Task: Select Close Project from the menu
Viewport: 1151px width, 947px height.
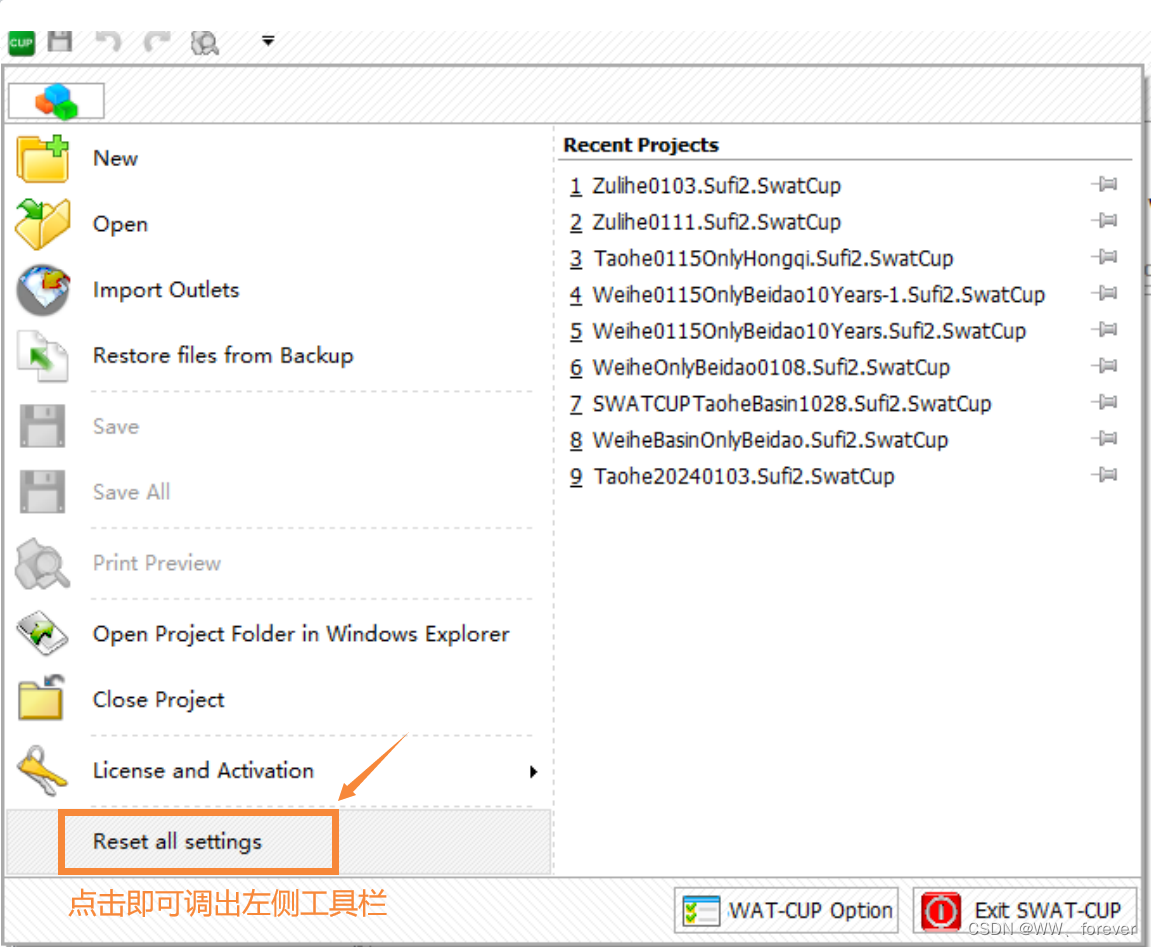Action: [x=159, y=700]
